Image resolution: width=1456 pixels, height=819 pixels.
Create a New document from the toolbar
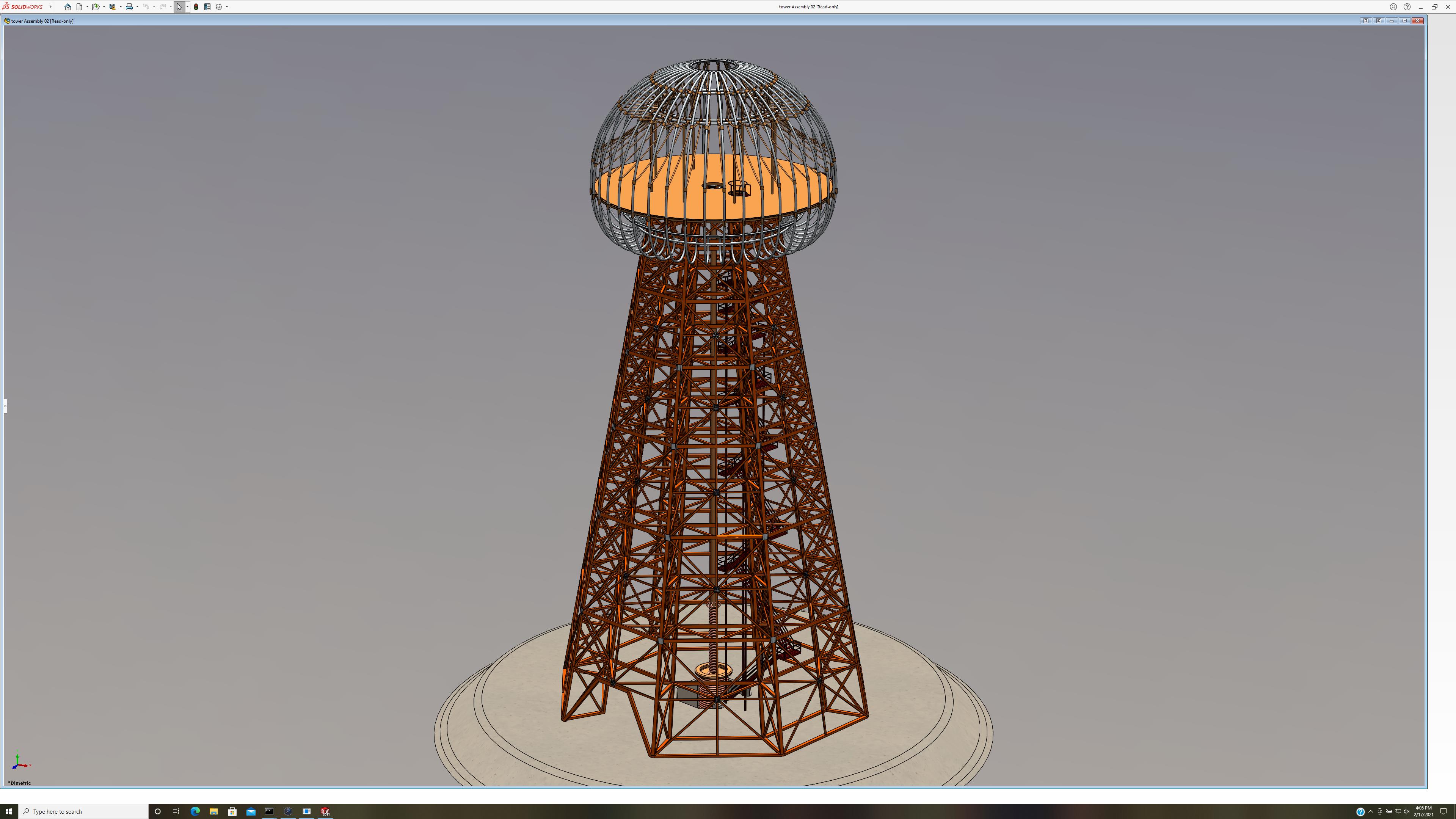(80, 7)
